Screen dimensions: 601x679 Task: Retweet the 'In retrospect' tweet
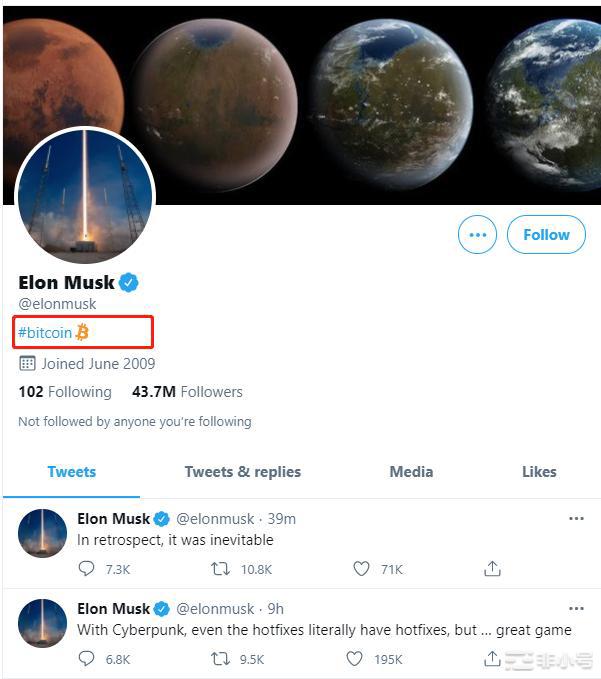pos(221,569)
